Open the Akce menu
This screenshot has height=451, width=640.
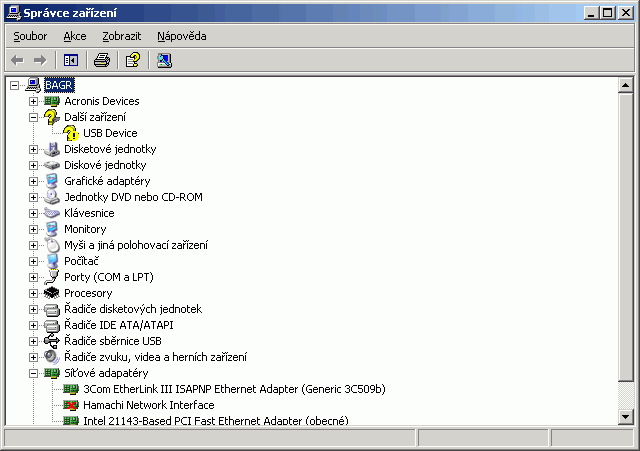(x=75, y=36)
